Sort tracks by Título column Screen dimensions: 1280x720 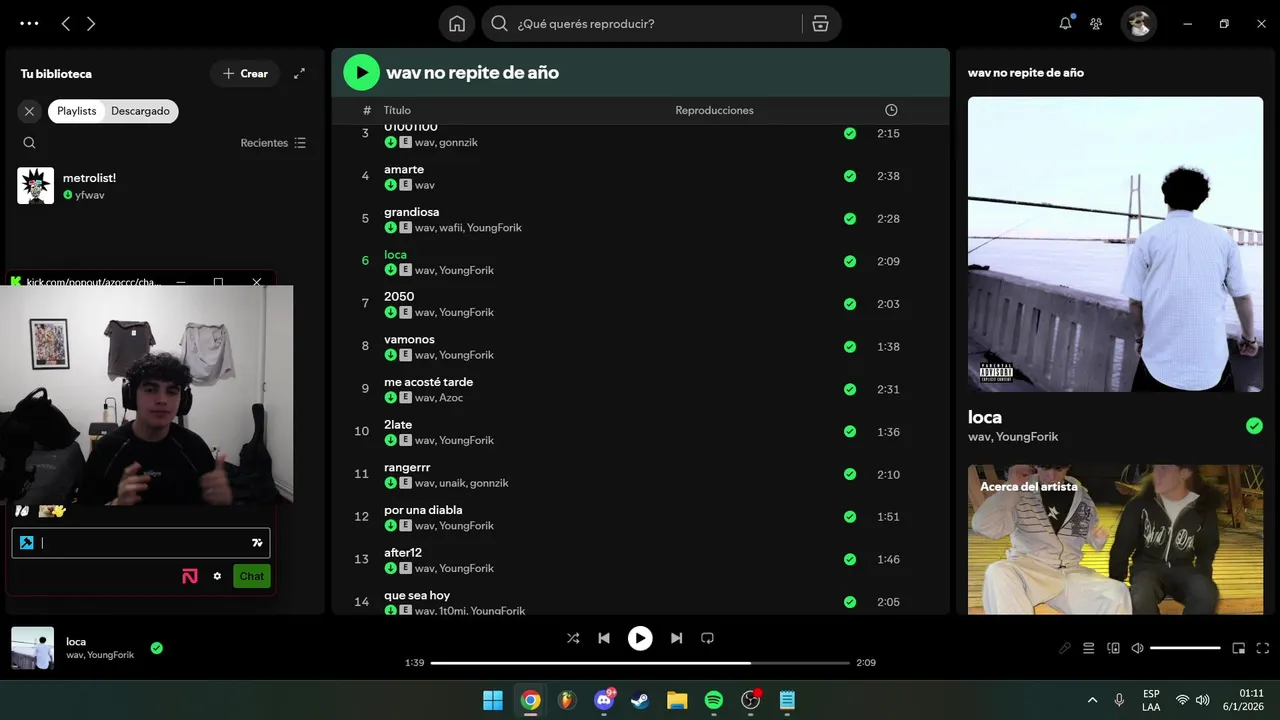pos(397,110)
